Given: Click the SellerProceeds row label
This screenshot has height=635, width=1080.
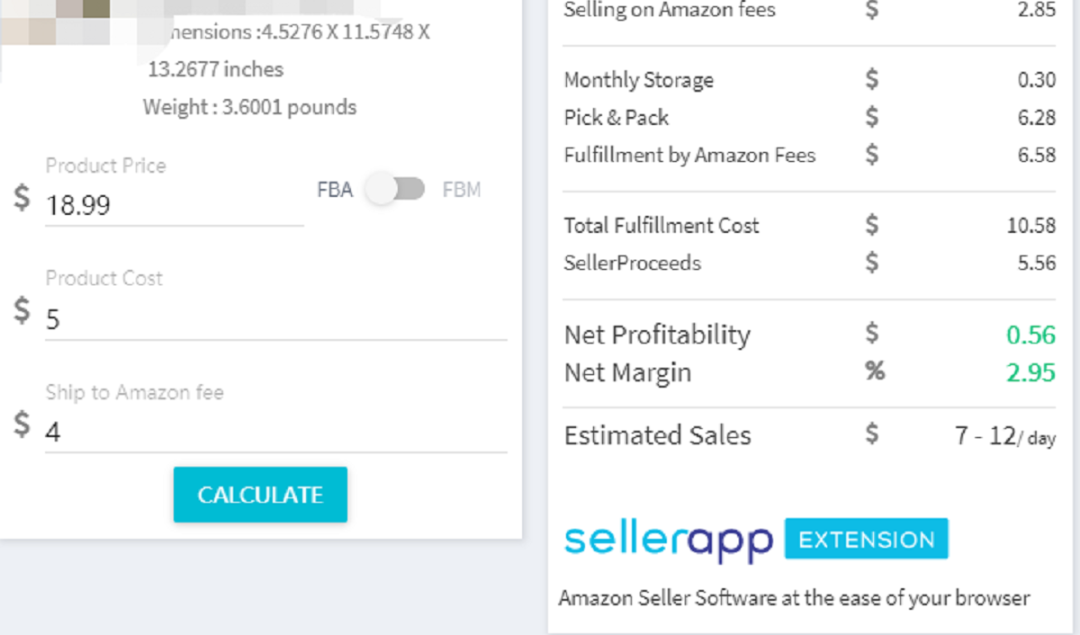Looking at the screenshot, I should point(632,263).
